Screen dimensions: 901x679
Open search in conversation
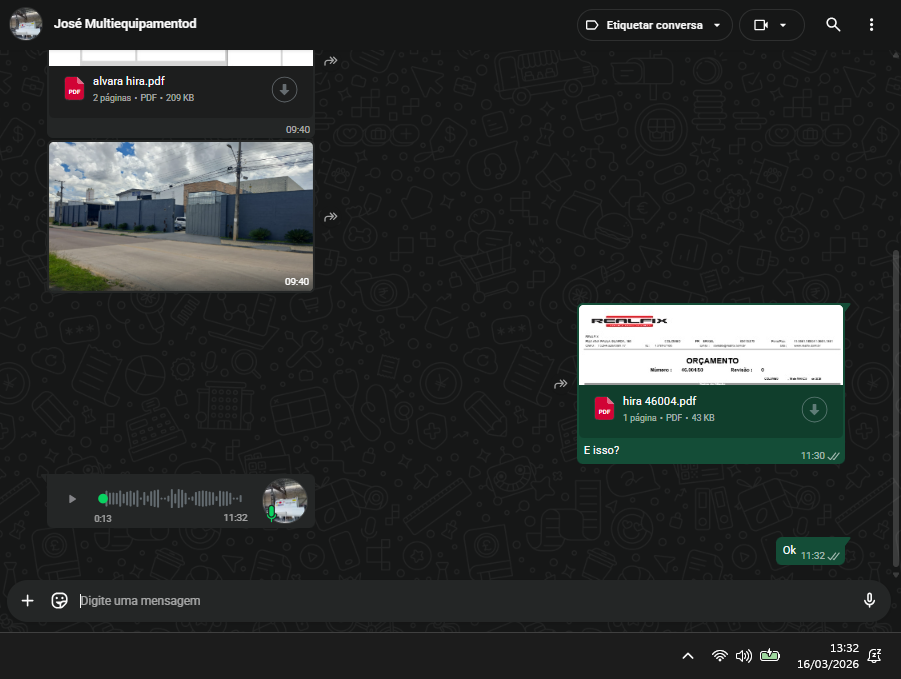pyautogui.click(x=833, y=25)
